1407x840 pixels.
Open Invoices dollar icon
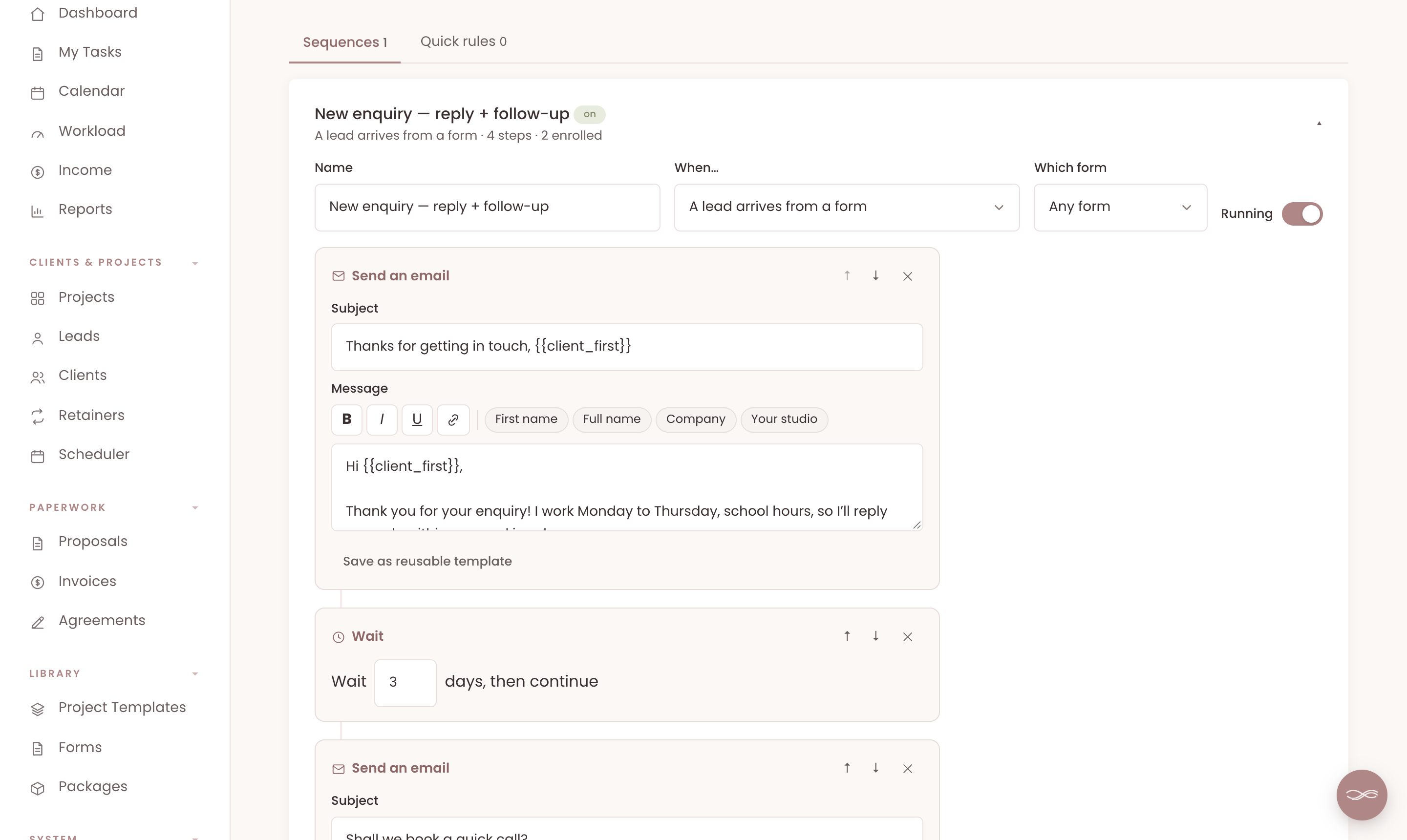pos(37,583)
